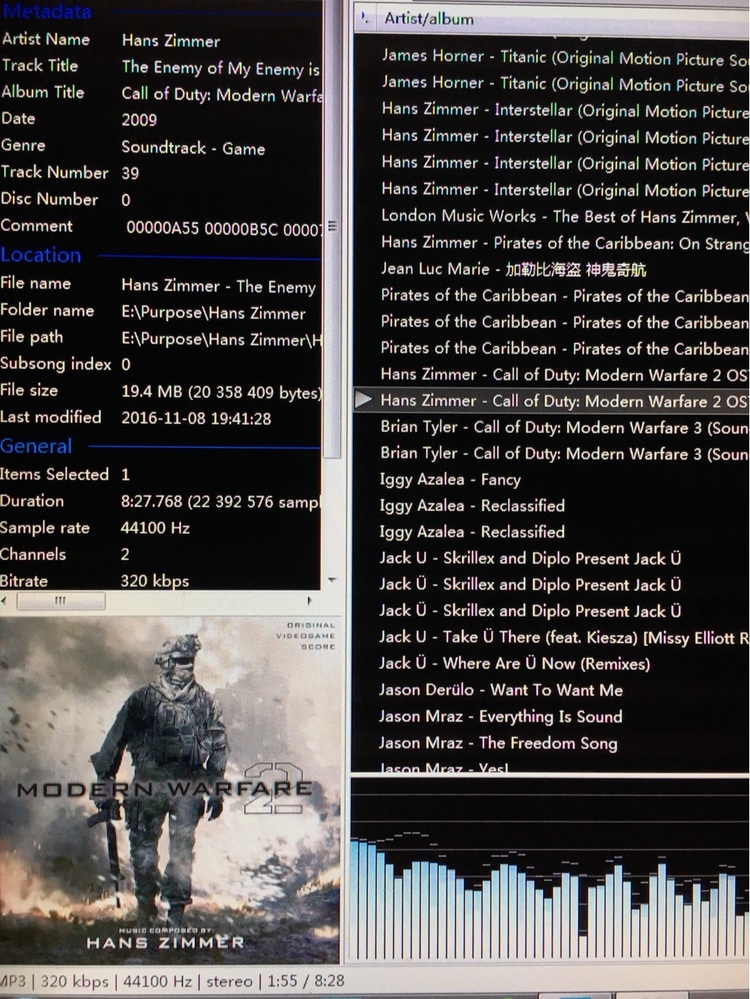Click the playing-indicator column header icon
Screen dimensions: 750x999
pos(364,18)
